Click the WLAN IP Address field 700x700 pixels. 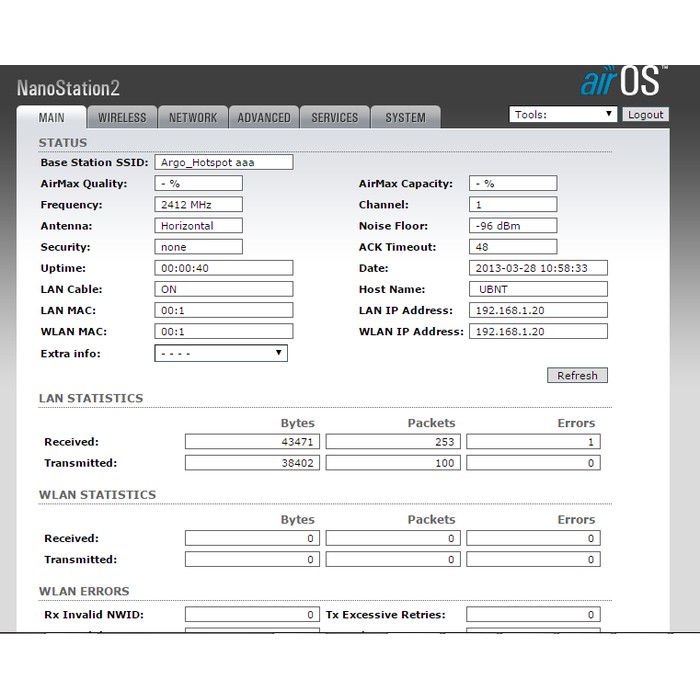(538, 331)
